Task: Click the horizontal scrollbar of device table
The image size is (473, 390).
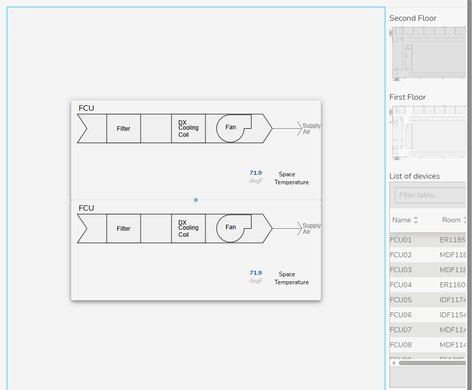Action: (x=432, y=363)
